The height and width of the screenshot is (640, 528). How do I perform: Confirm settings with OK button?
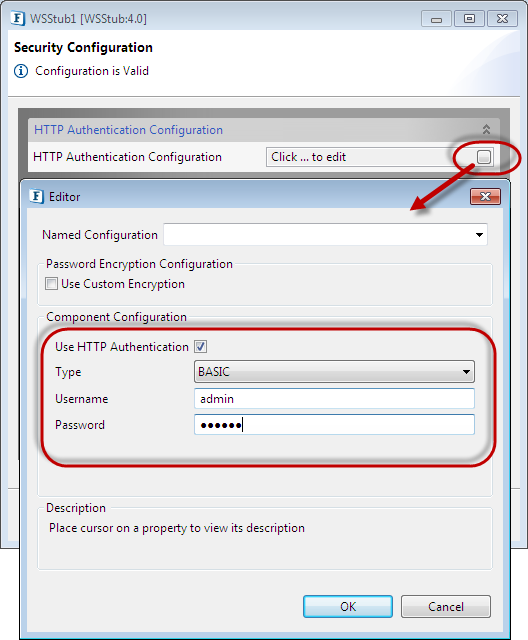coord(348,607)
